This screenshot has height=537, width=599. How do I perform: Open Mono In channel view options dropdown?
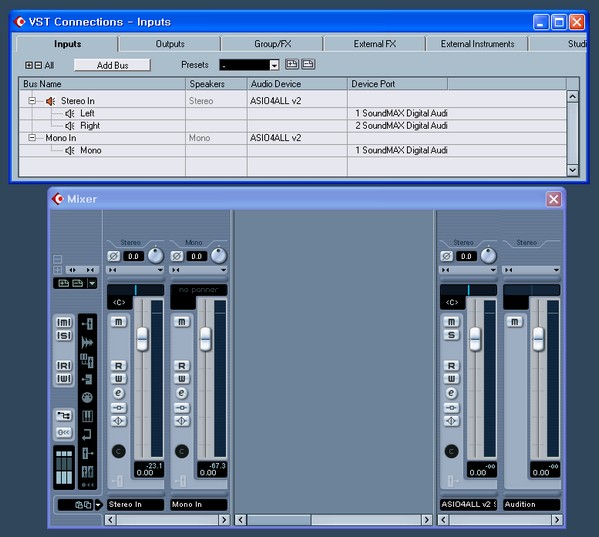click(223, 270)
